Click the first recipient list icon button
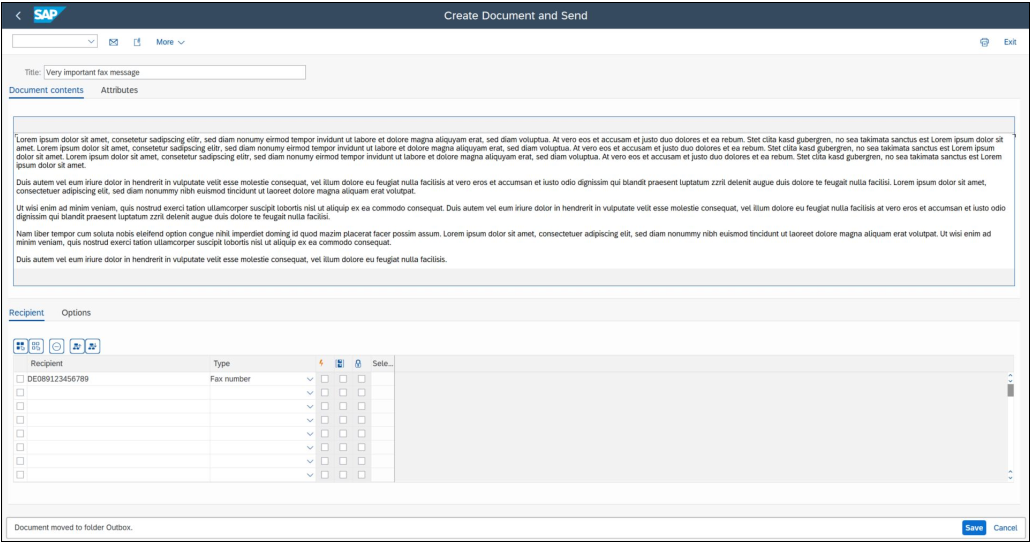 tap(76, 345)
